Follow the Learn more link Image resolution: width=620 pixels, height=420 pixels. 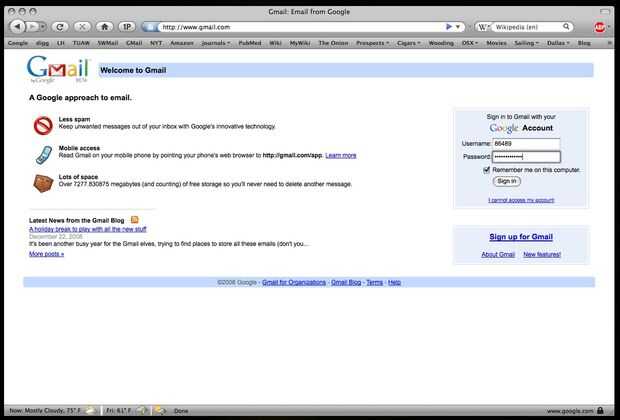pos(341,155)
